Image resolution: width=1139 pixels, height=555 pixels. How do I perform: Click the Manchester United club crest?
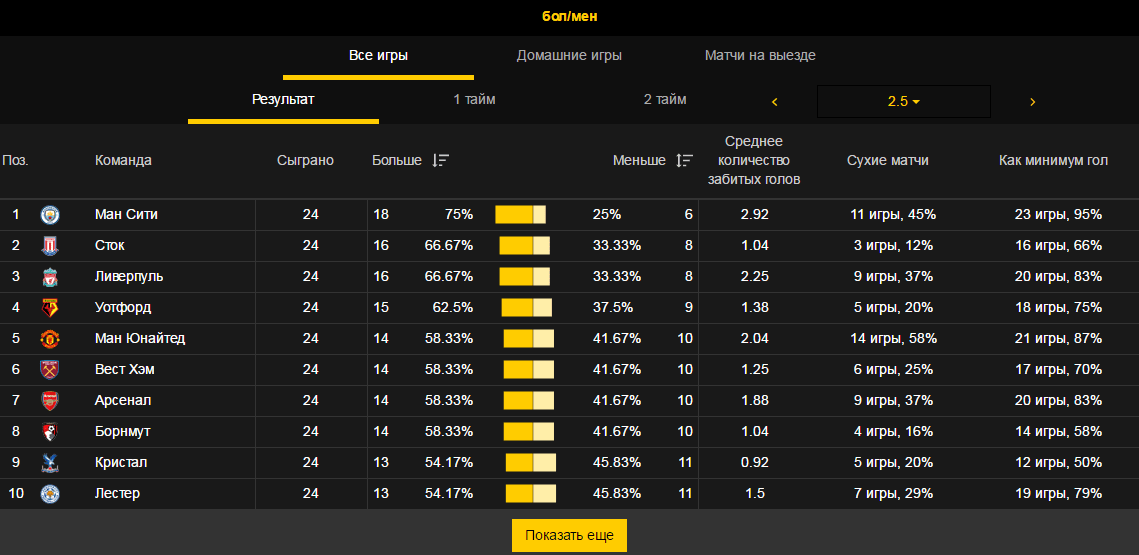[50, 339]
